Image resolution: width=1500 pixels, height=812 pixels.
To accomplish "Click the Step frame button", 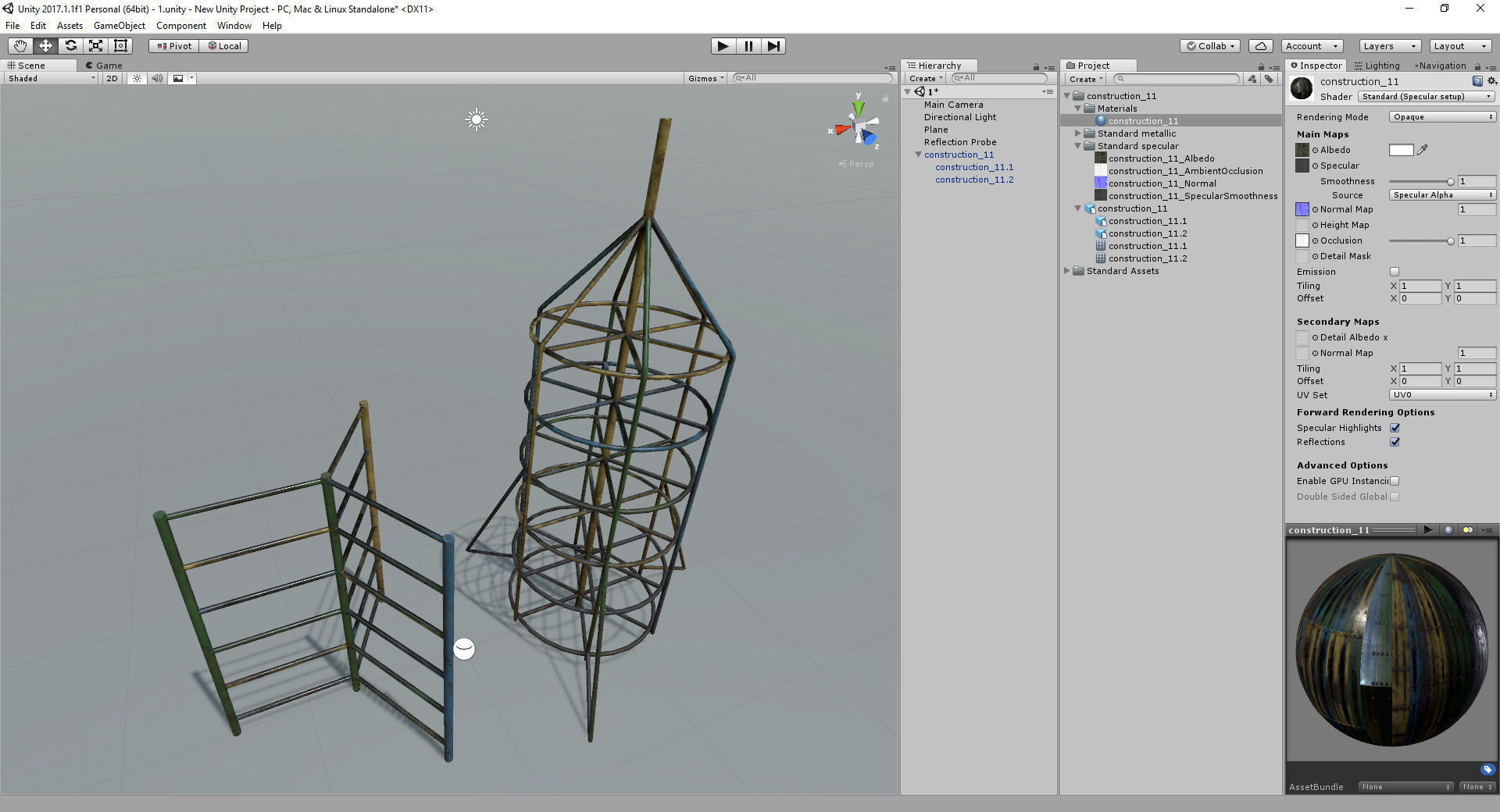I will point(773,46).
